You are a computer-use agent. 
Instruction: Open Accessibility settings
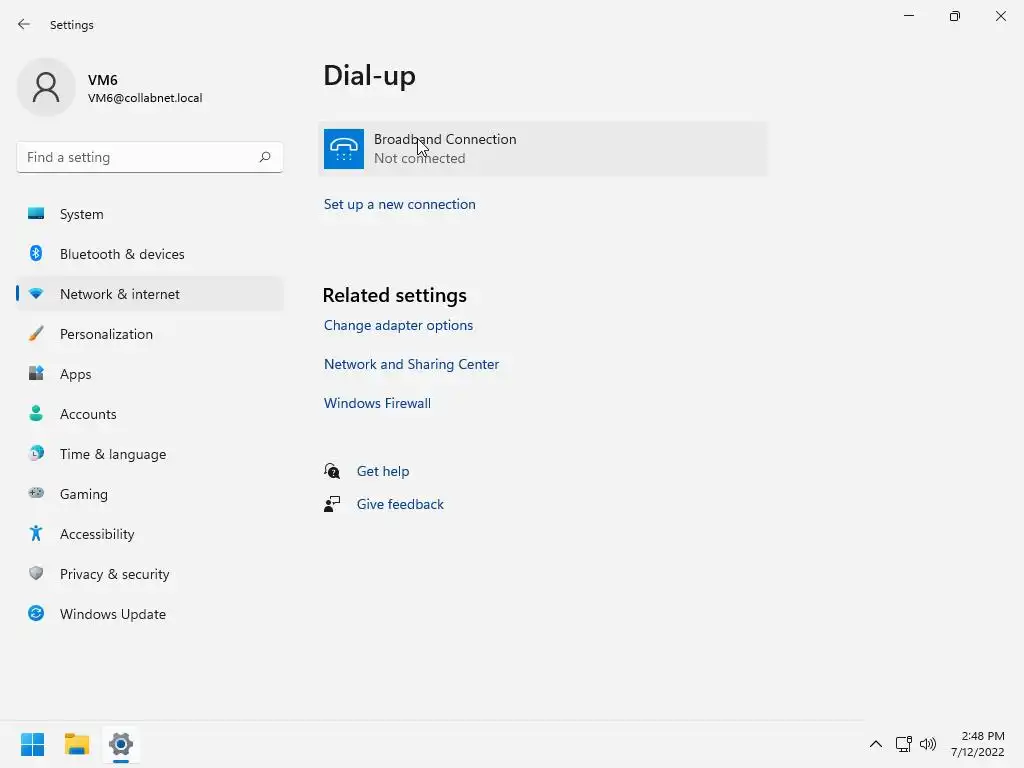tap(97, 534)
